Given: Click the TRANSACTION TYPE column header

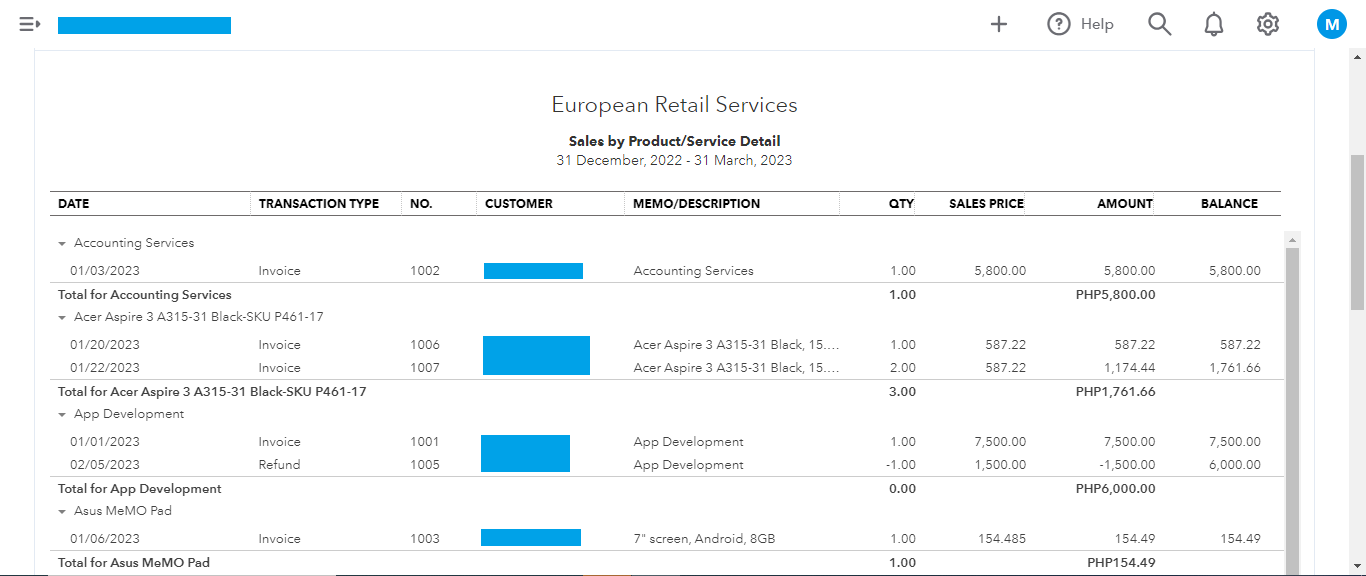Looking at the screenshot, I should point(318,203).
